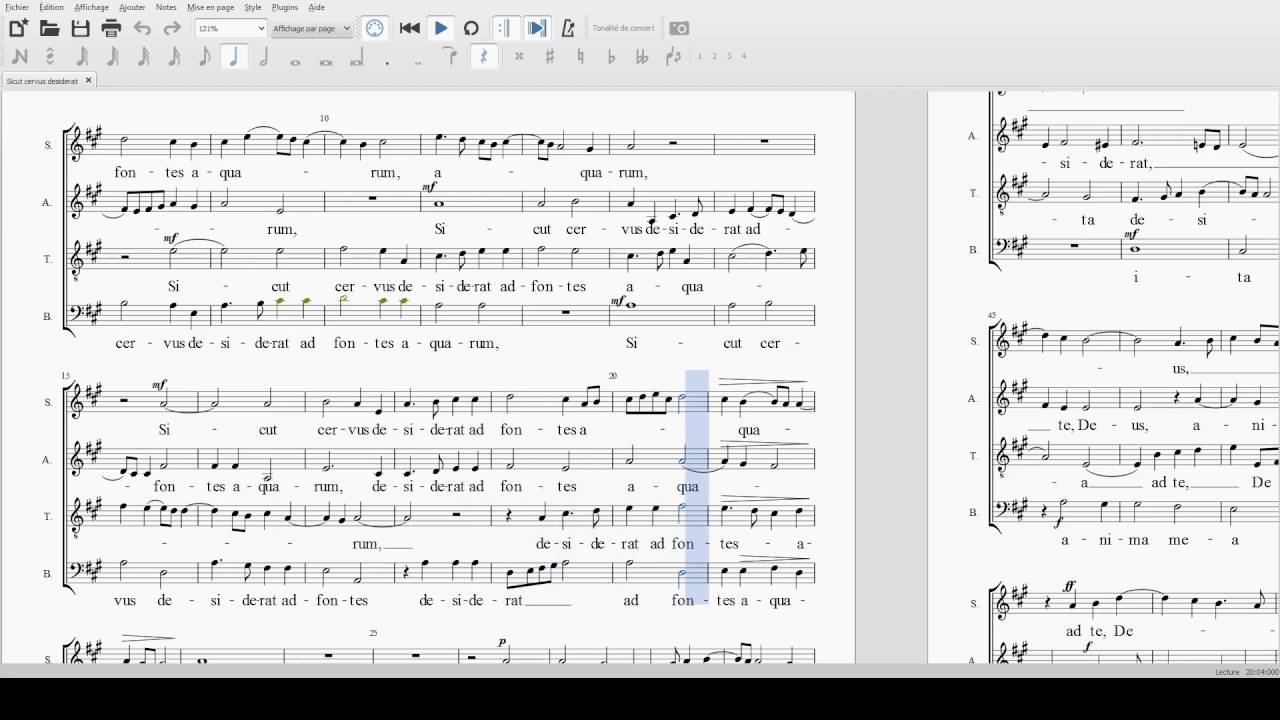Toggle pan score during playback
1280x720 pixels.
pyautogui.click(x=537, y=28)
